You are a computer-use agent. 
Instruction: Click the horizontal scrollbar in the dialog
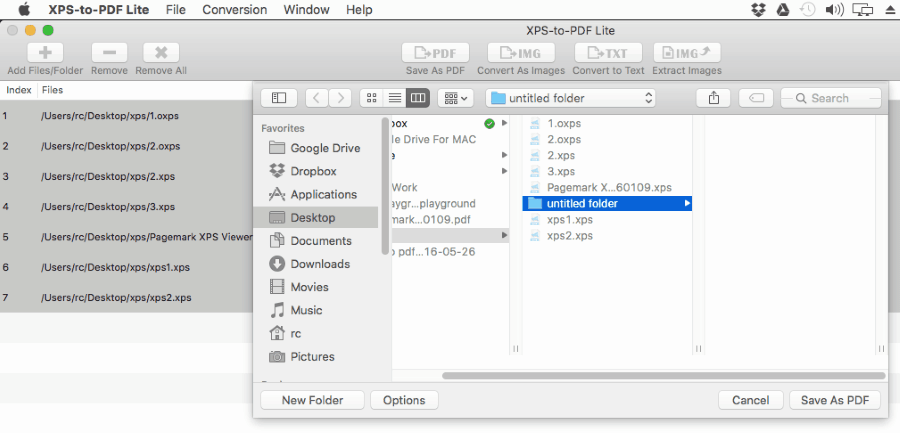coord(664,376)
